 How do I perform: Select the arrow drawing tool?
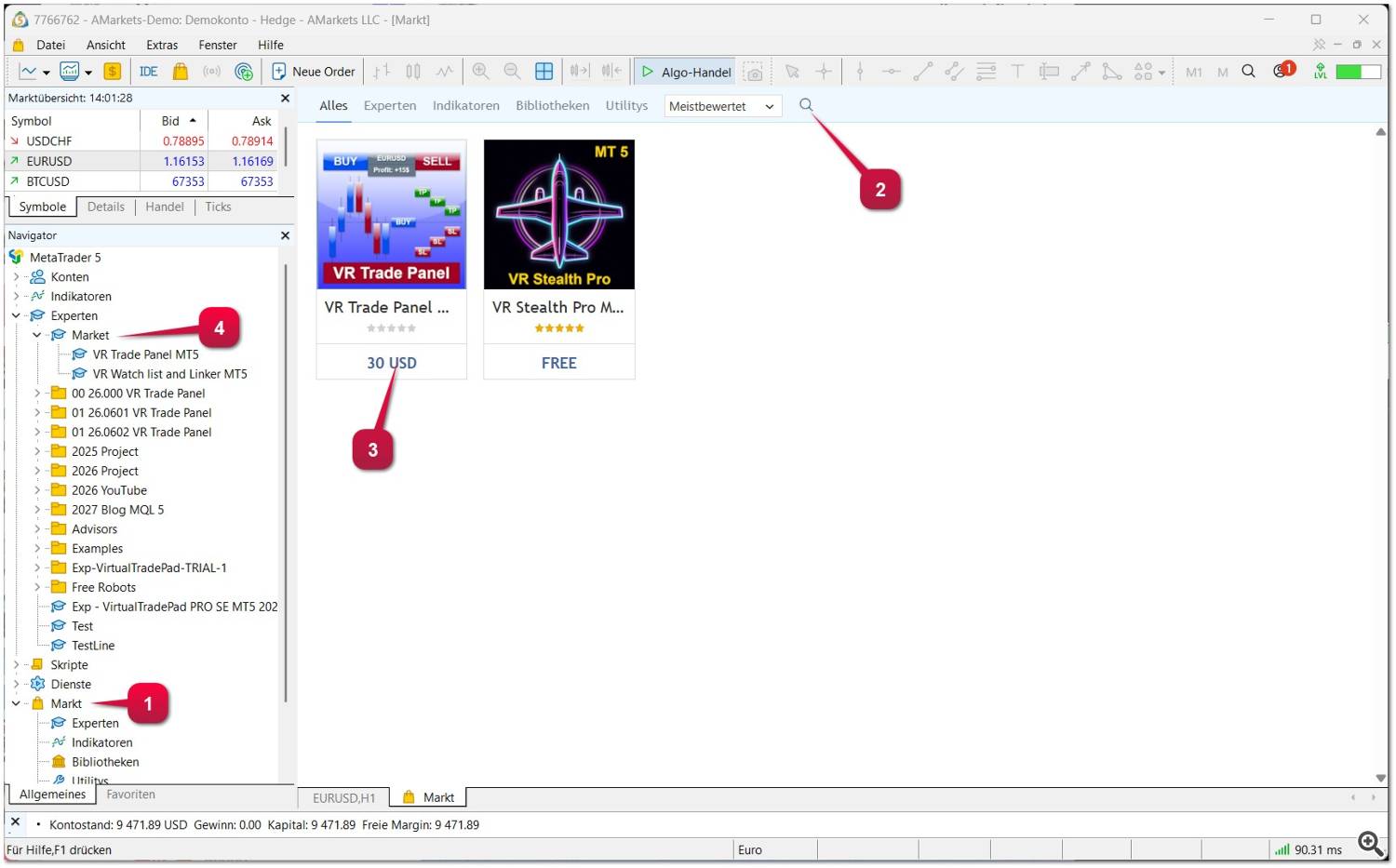[1081, 72]
